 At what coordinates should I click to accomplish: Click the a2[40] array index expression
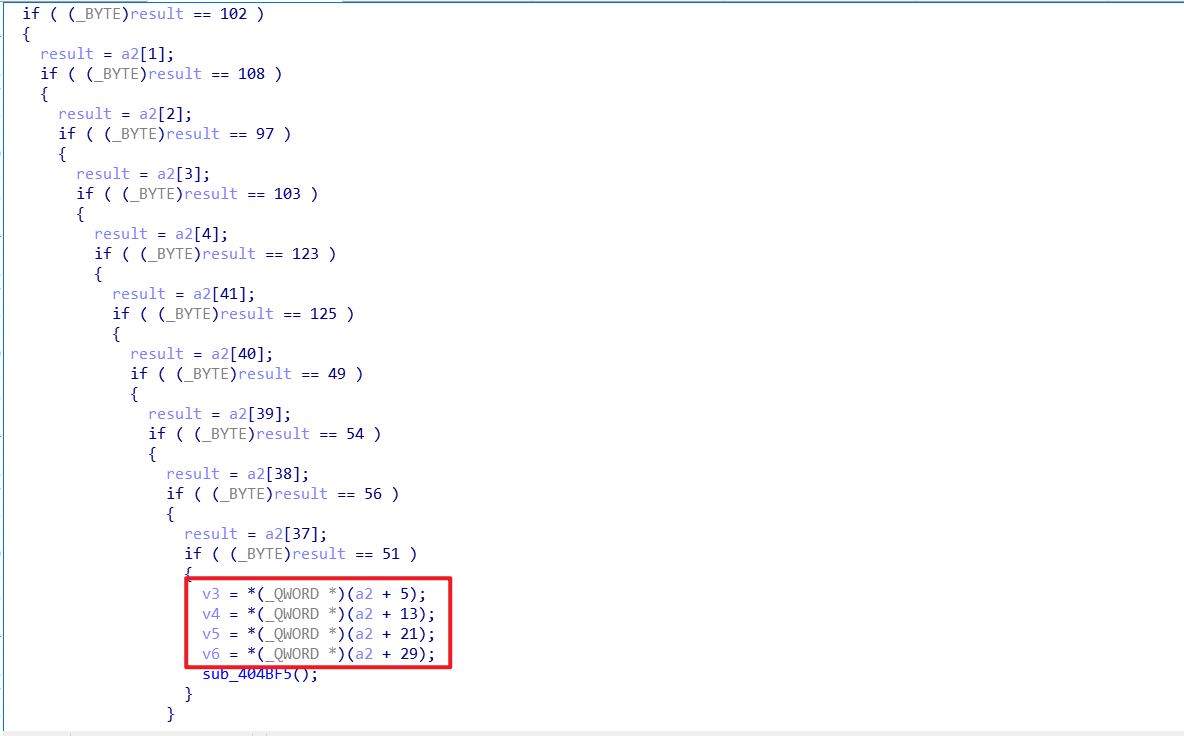pos(241,354)
